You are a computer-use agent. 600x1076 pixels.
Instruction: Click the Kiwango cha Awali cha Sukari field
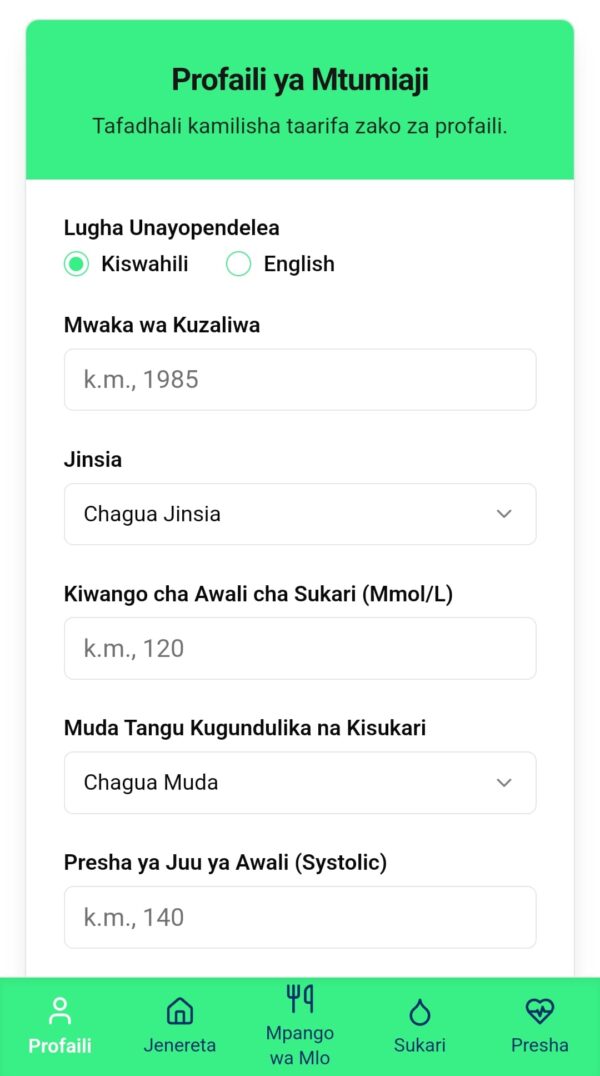pos(299,649)
